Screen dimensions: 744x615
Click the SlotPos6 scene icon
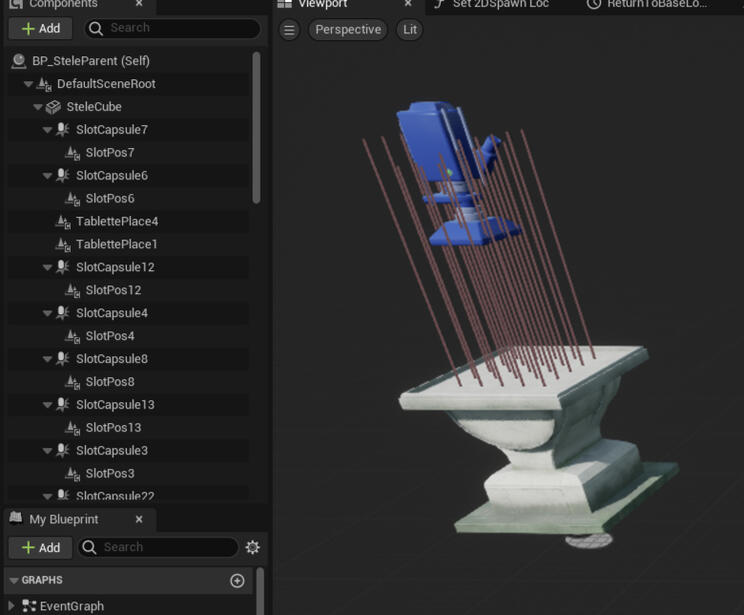coord(72,199)
